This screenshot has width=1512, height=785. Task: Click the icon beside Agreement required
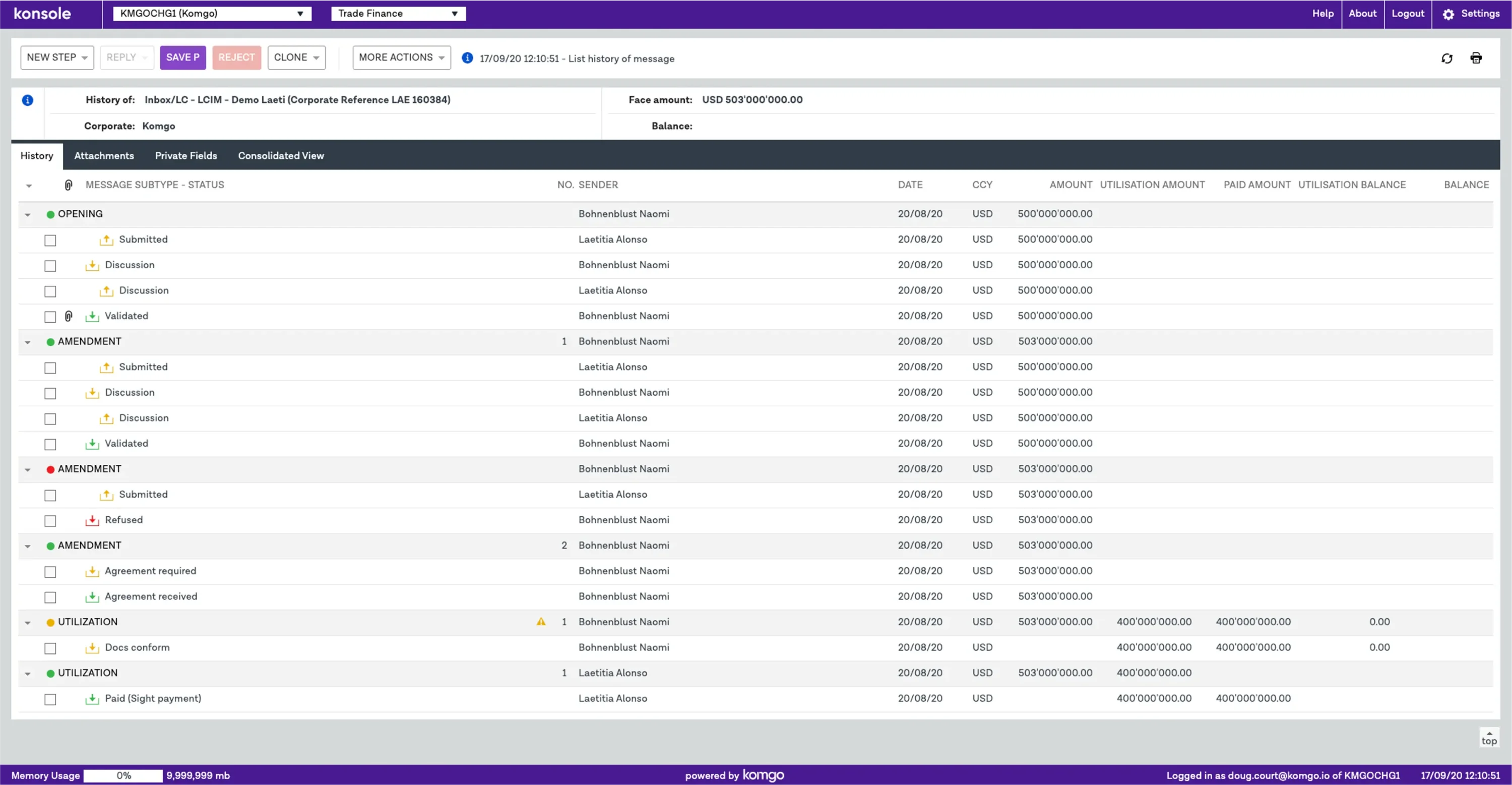[92, 571]
